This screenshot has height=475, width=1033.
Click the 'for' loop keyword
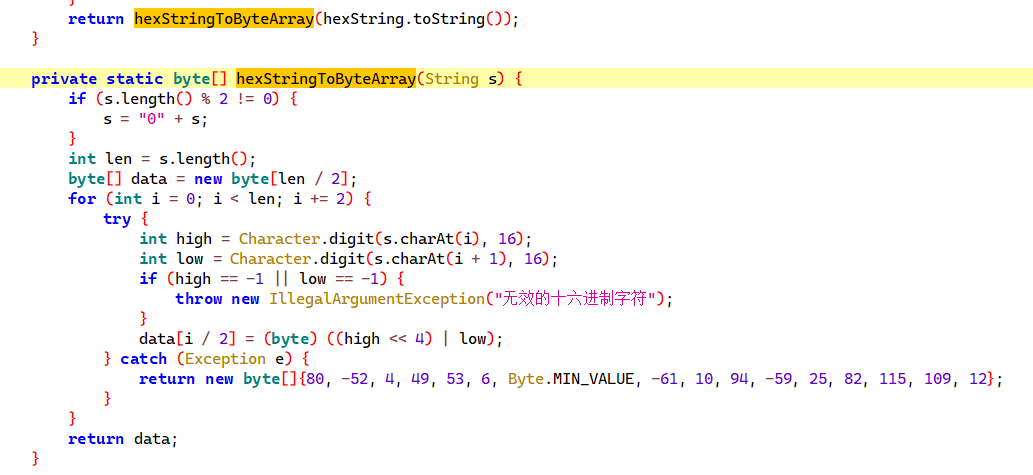[x=82, y=198]
